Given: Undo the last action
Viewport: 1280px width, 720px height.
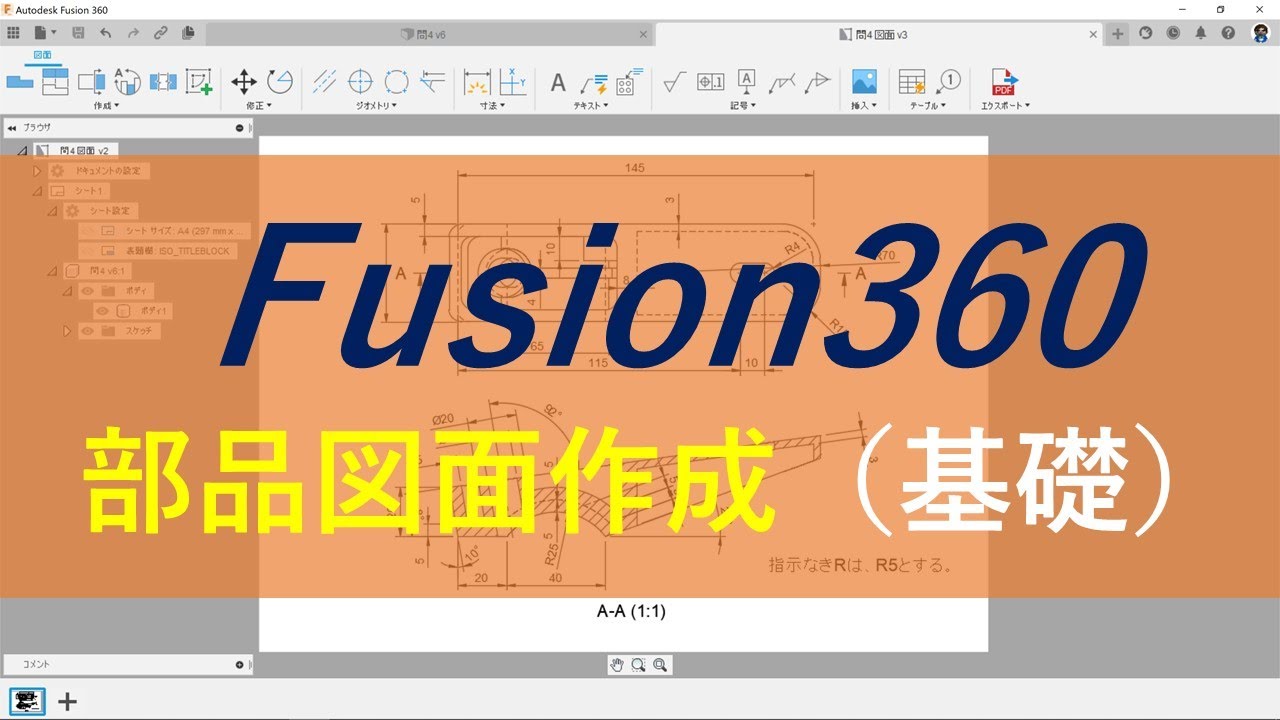Looking at the screenshot, I should pos(106,33).
